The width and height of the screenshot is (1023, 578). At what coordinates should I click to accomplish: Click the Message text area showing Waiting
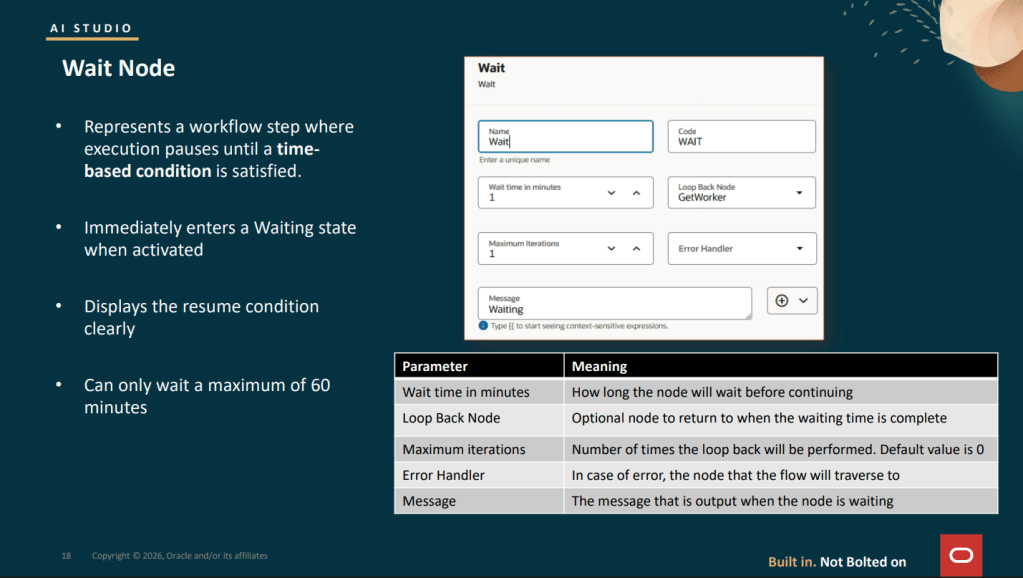click(614, 304)
